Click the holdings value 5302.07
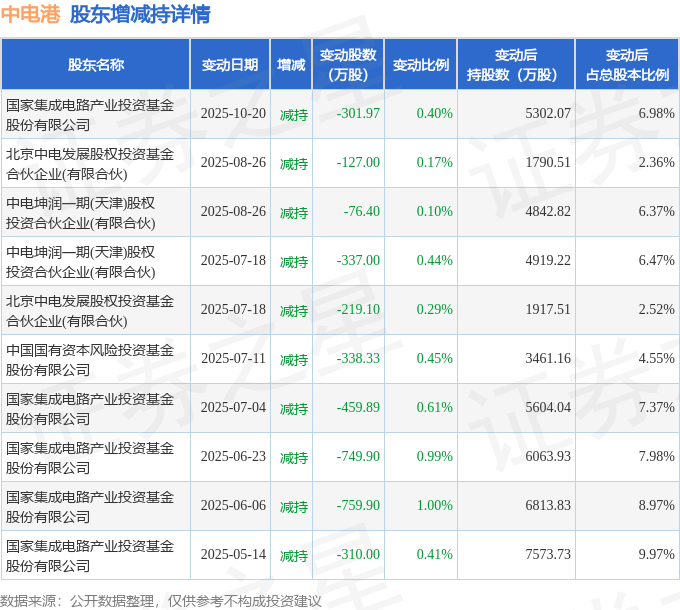This screenshot has width=680, height=610. tap(548, 113)
